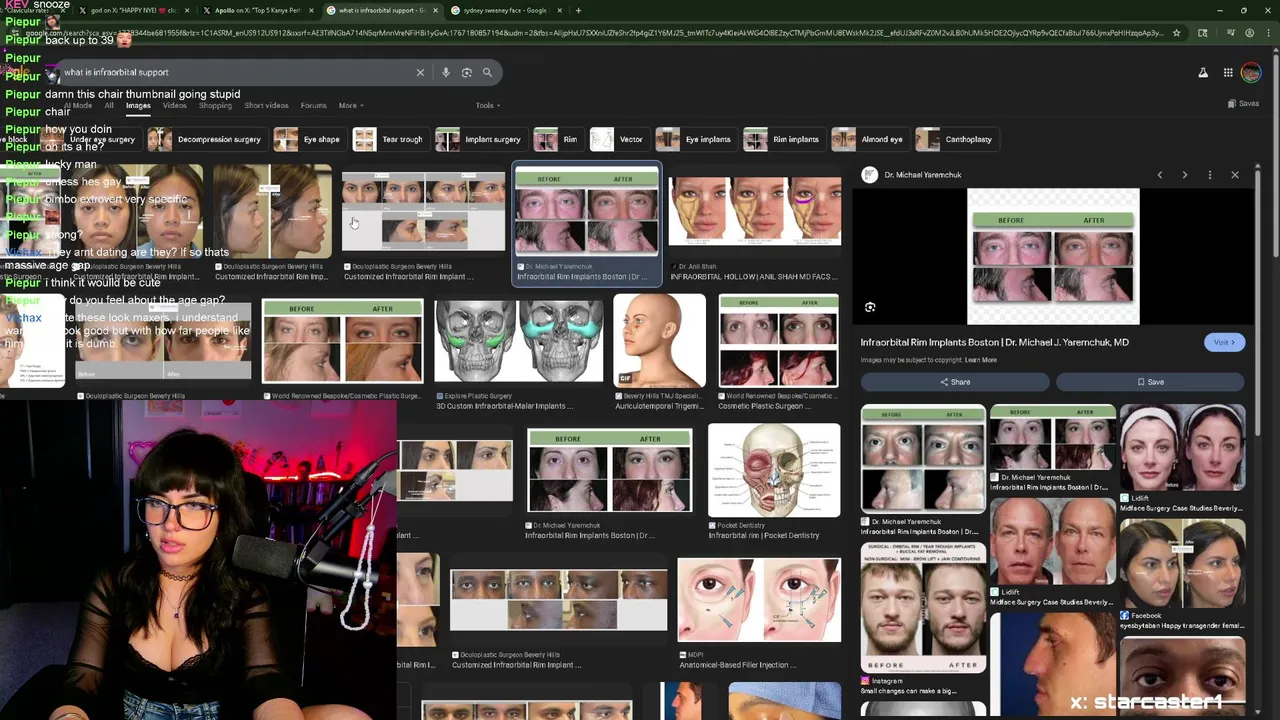Open three-dot options in image preview
Screen dimensions: 1280x720
click(x=1210, y=175)
